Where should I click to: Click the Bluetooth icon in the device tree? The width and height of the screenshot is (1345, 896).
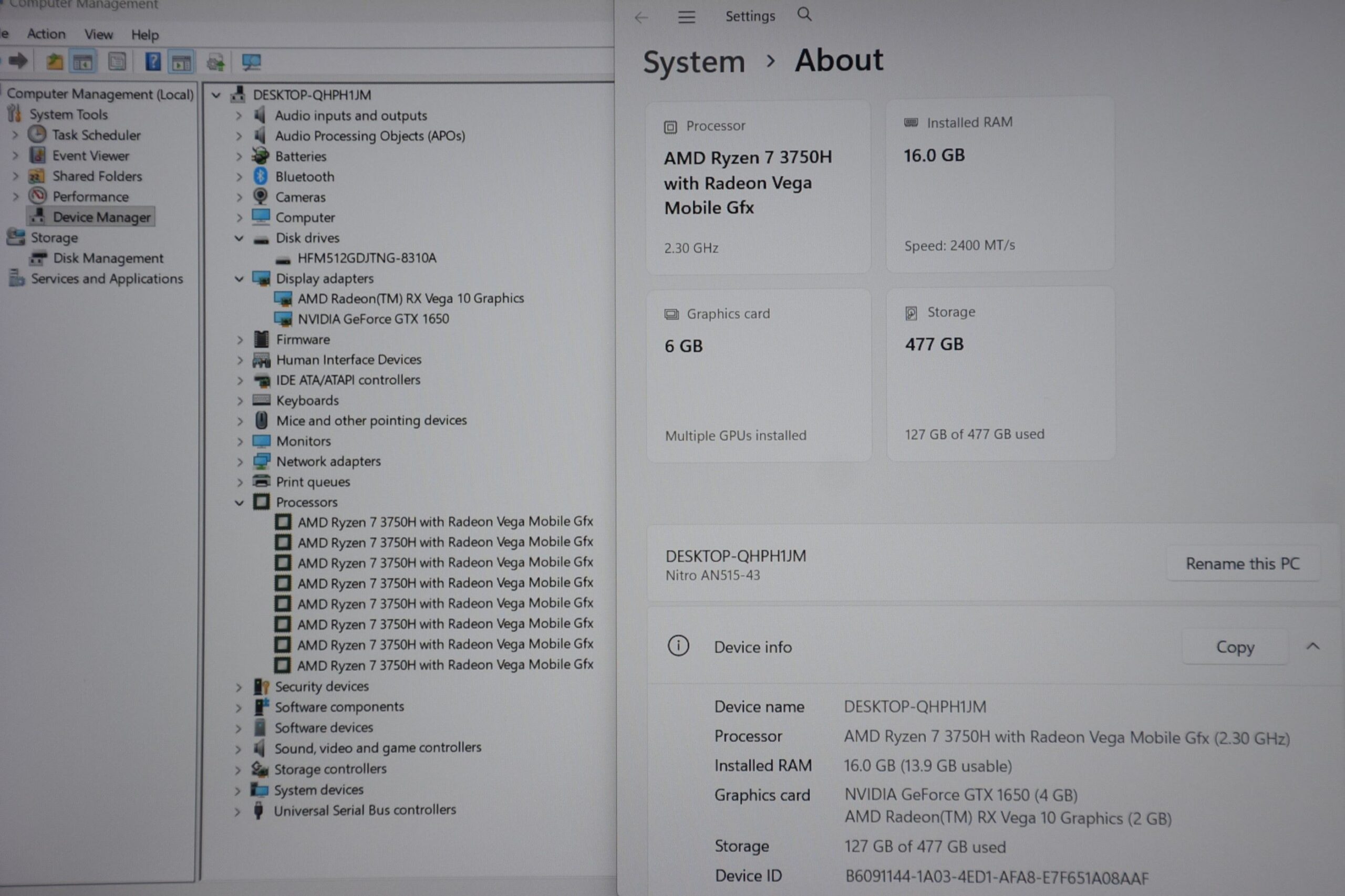point(261,176)
